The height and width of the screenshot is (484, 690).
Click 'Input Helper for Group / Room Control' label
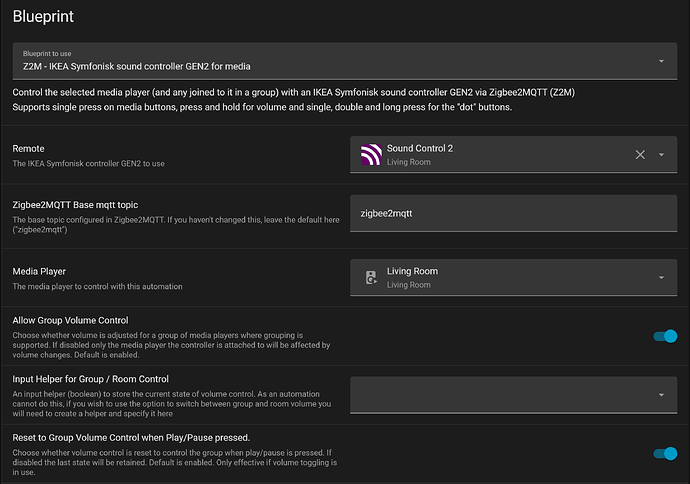(90, 379)
